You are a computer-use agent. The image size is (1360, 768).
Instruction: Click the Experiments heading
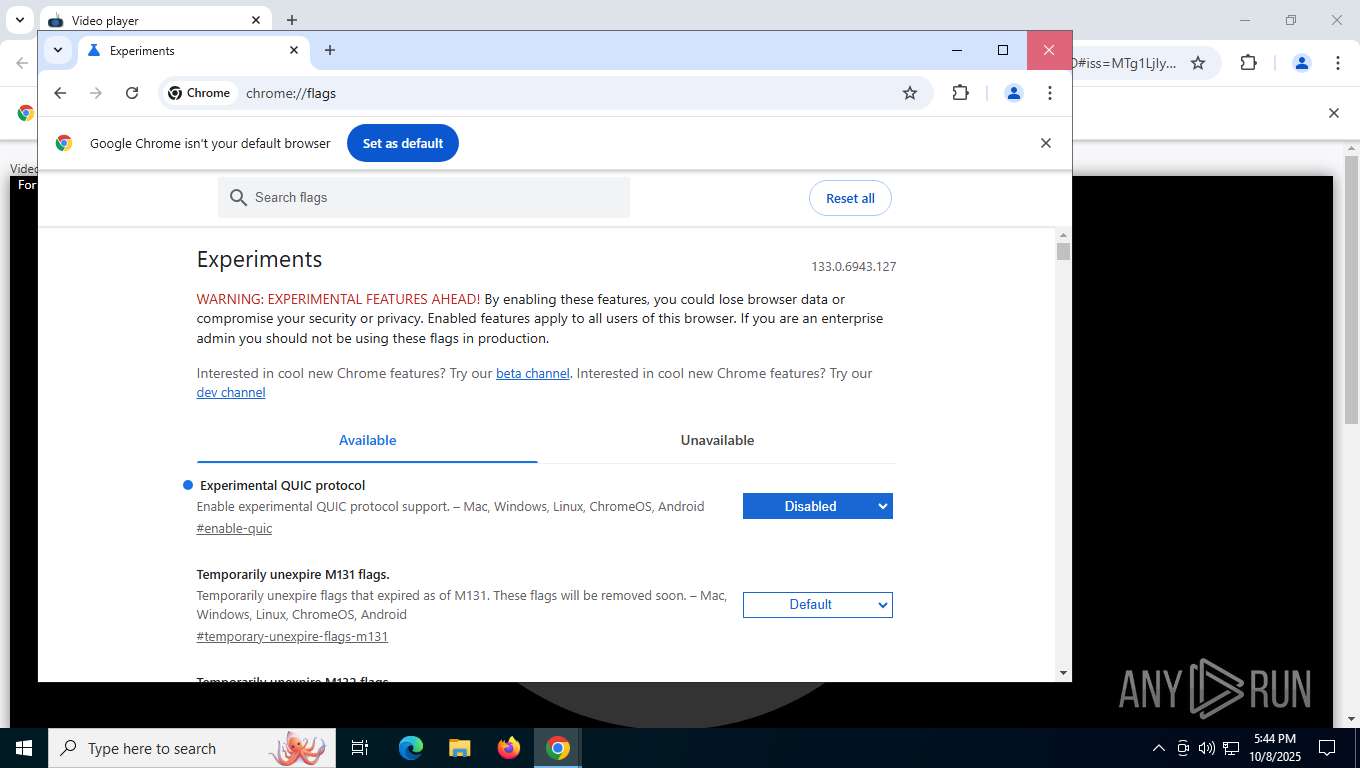click(x=259, y=259)
